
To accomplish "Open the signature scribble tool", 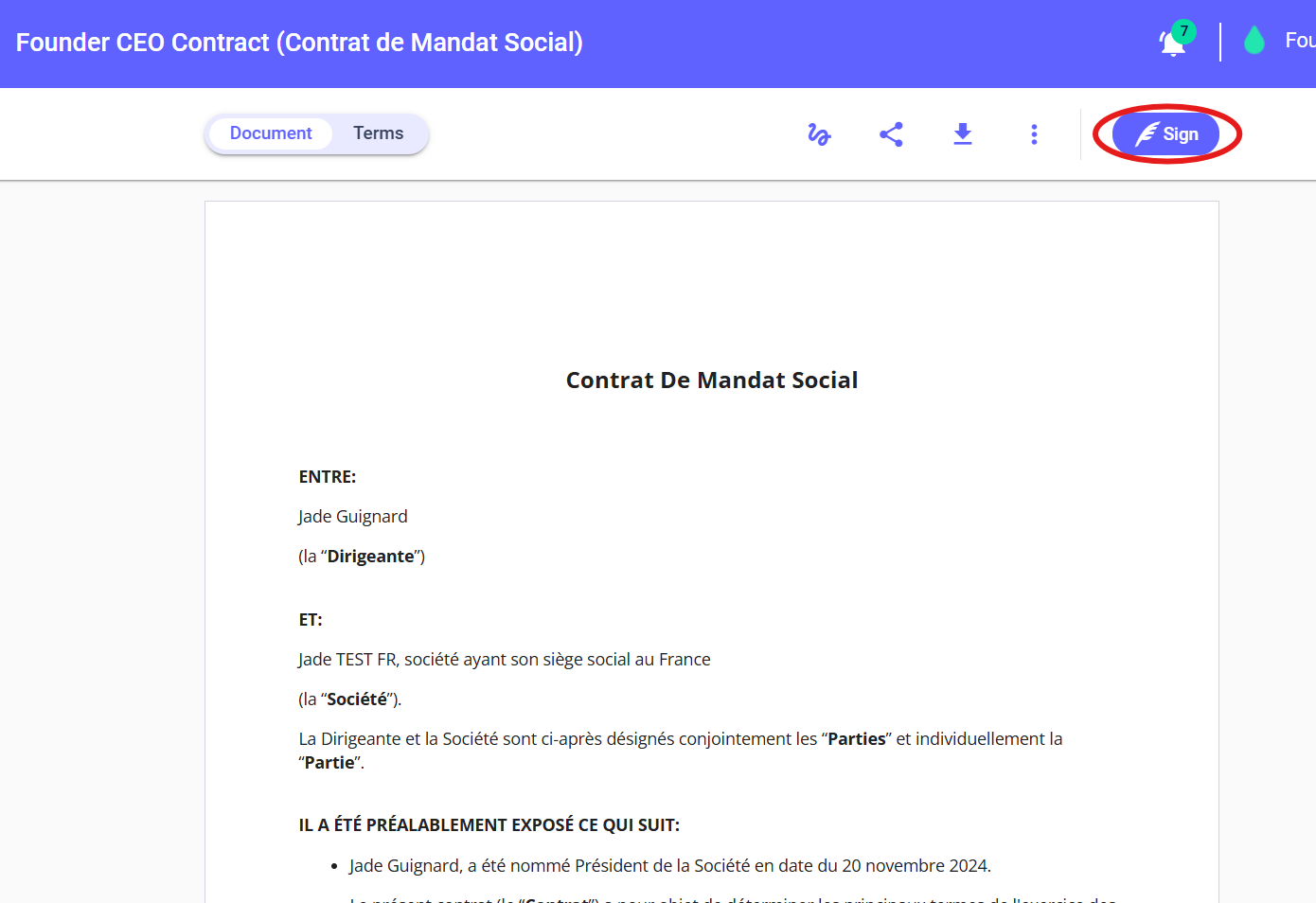I will (819, 134).
